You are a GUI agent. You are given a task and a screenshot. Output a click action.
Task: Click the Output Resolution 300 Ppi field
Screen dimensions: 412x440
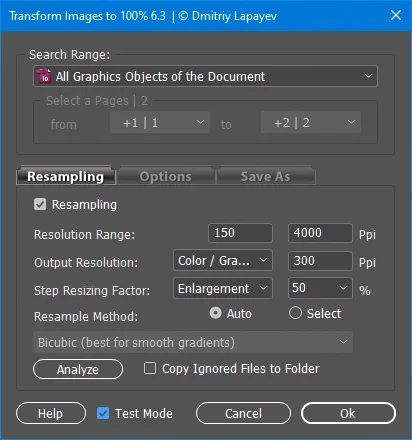click(x=320, y=261)
